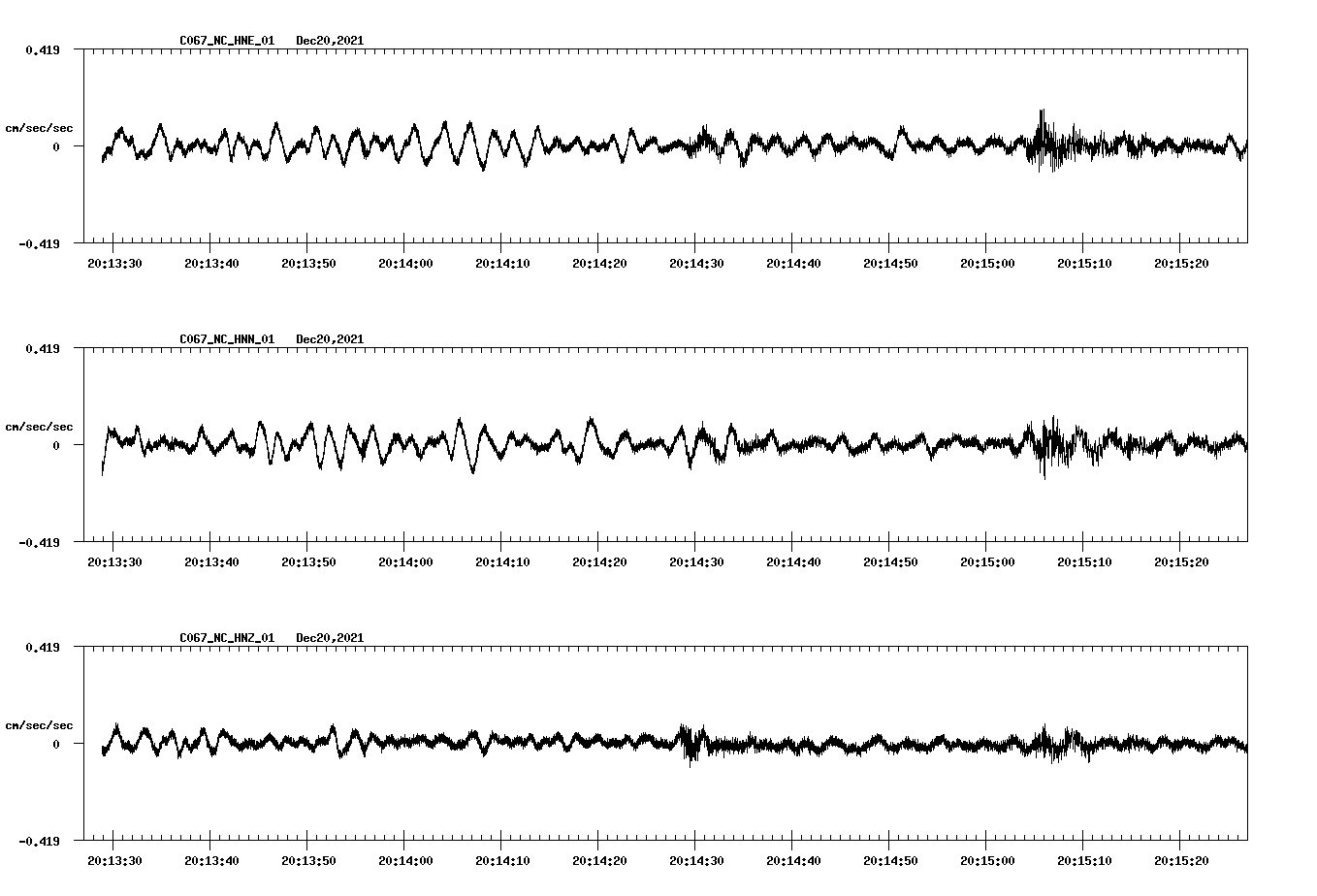Image resolution: width=1317 pixels, height=896 pixels.
Task: Click the -0.419 lower limit on HNE axis
Action: (39, 243)
